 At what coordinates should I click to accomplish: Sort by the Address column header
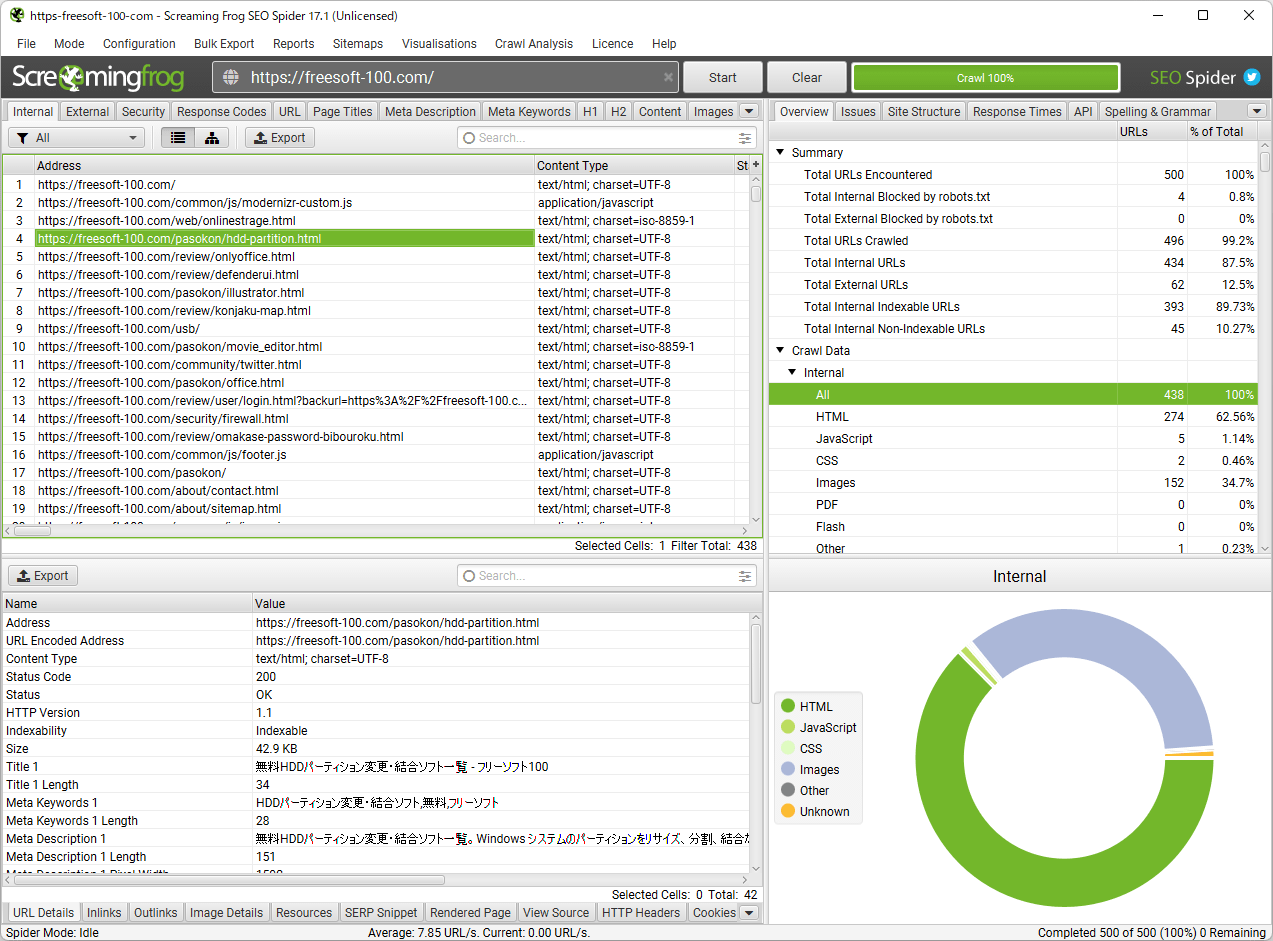point(284,165)
